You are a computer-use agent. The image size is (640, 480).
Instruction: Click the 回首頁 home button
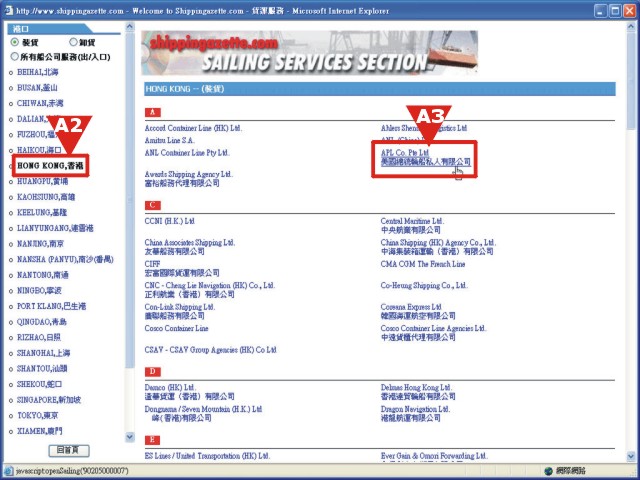coord(69,450)
